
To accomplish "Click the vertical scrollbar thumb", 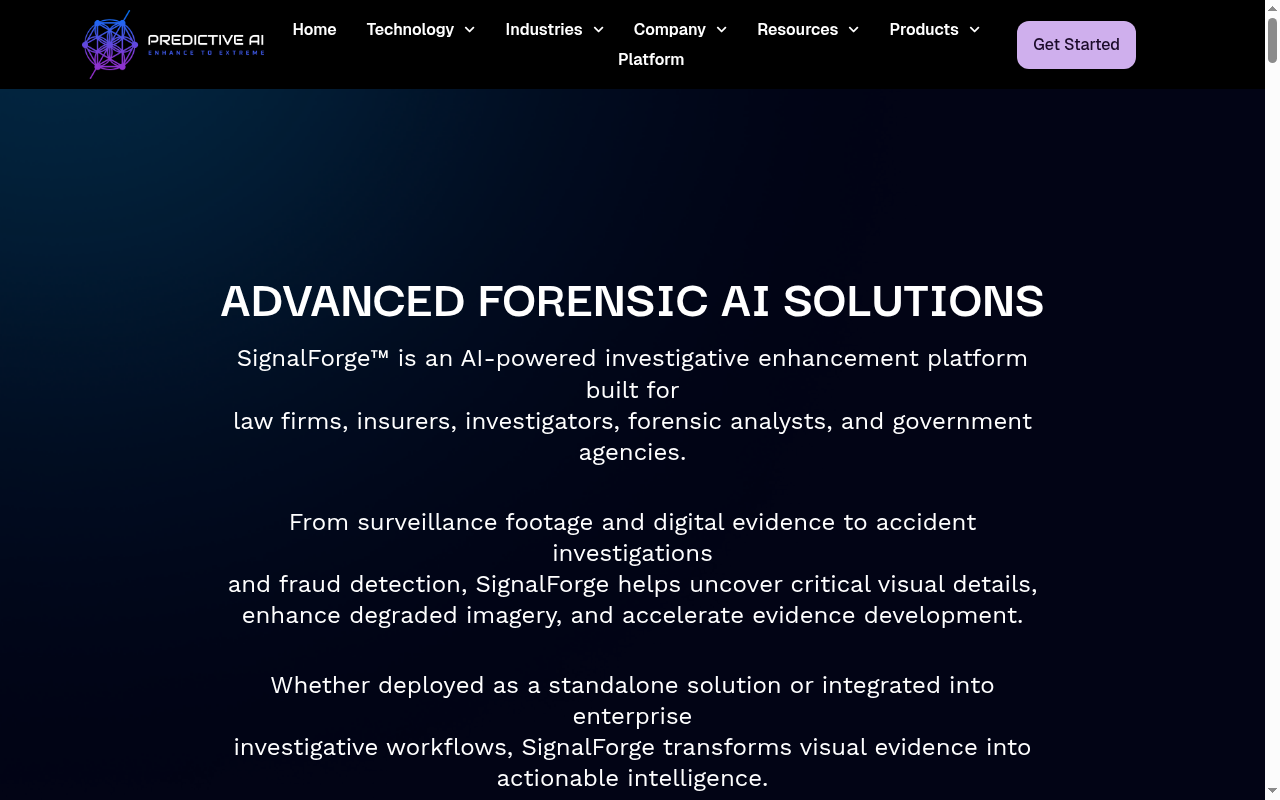I will click(1272, 40).
